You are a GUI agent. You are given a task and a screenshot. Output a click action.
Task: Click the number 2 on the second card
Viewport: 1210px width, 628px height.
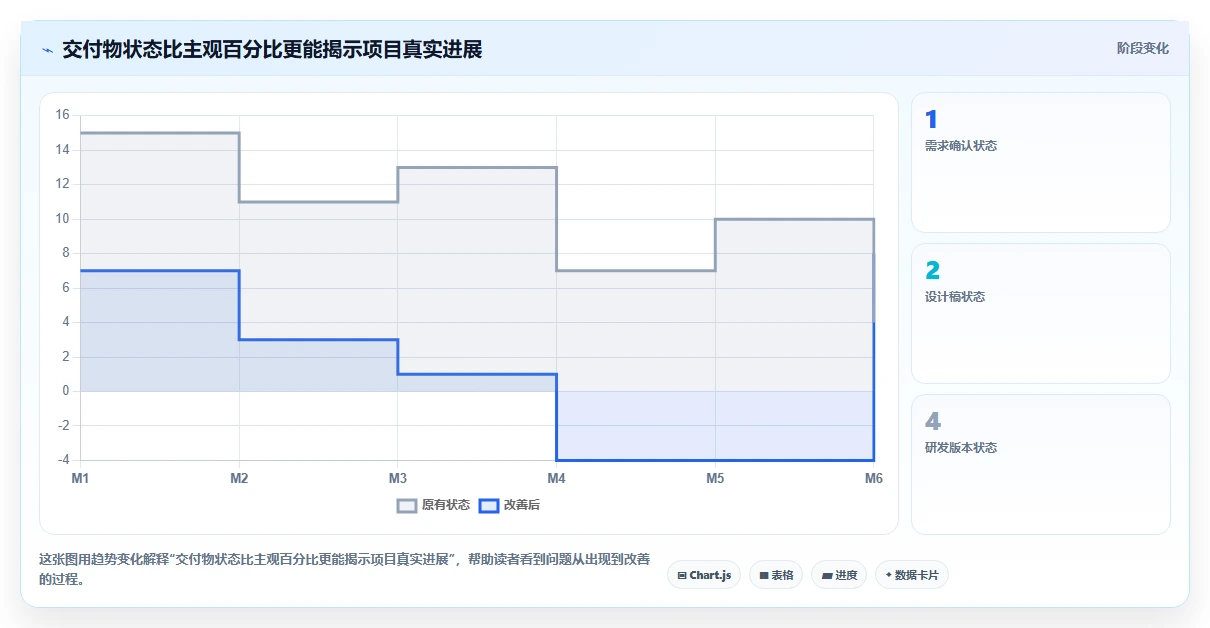tap(932, 271)
